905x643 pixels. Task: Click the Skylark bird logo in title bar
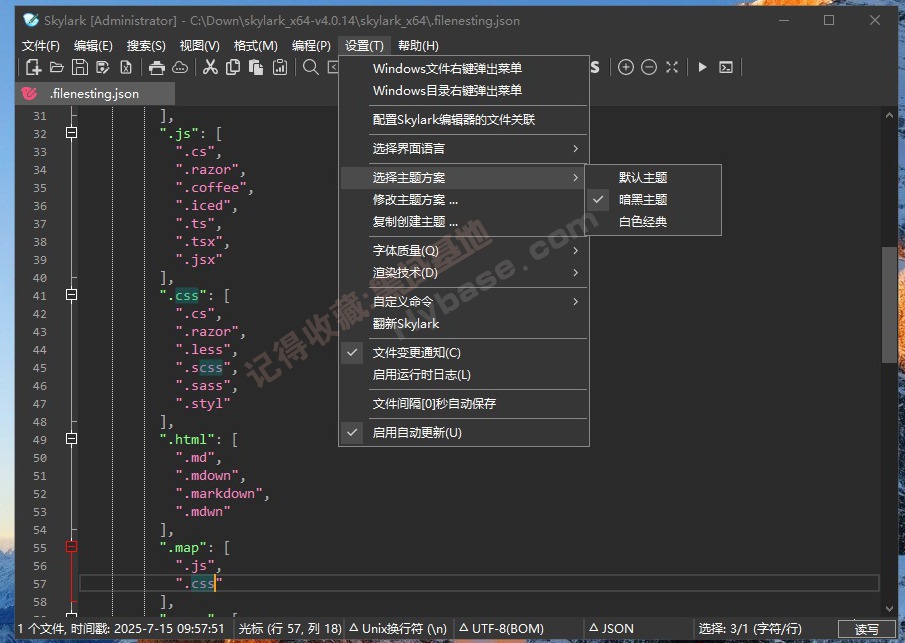tap(31, 20)
